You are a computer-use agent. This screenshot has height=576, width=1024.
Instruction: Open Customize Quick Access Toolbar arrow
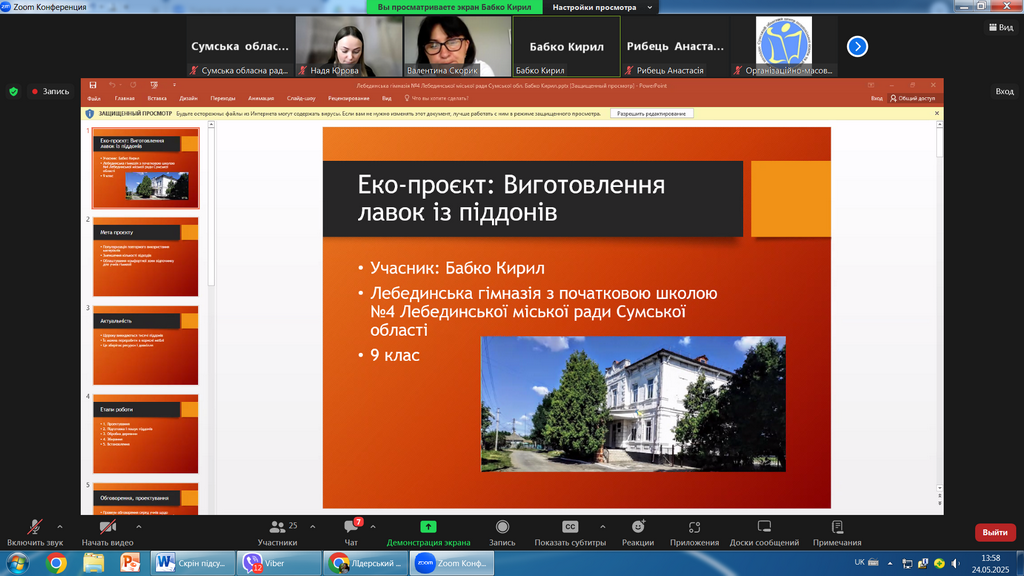pos(174,85)
